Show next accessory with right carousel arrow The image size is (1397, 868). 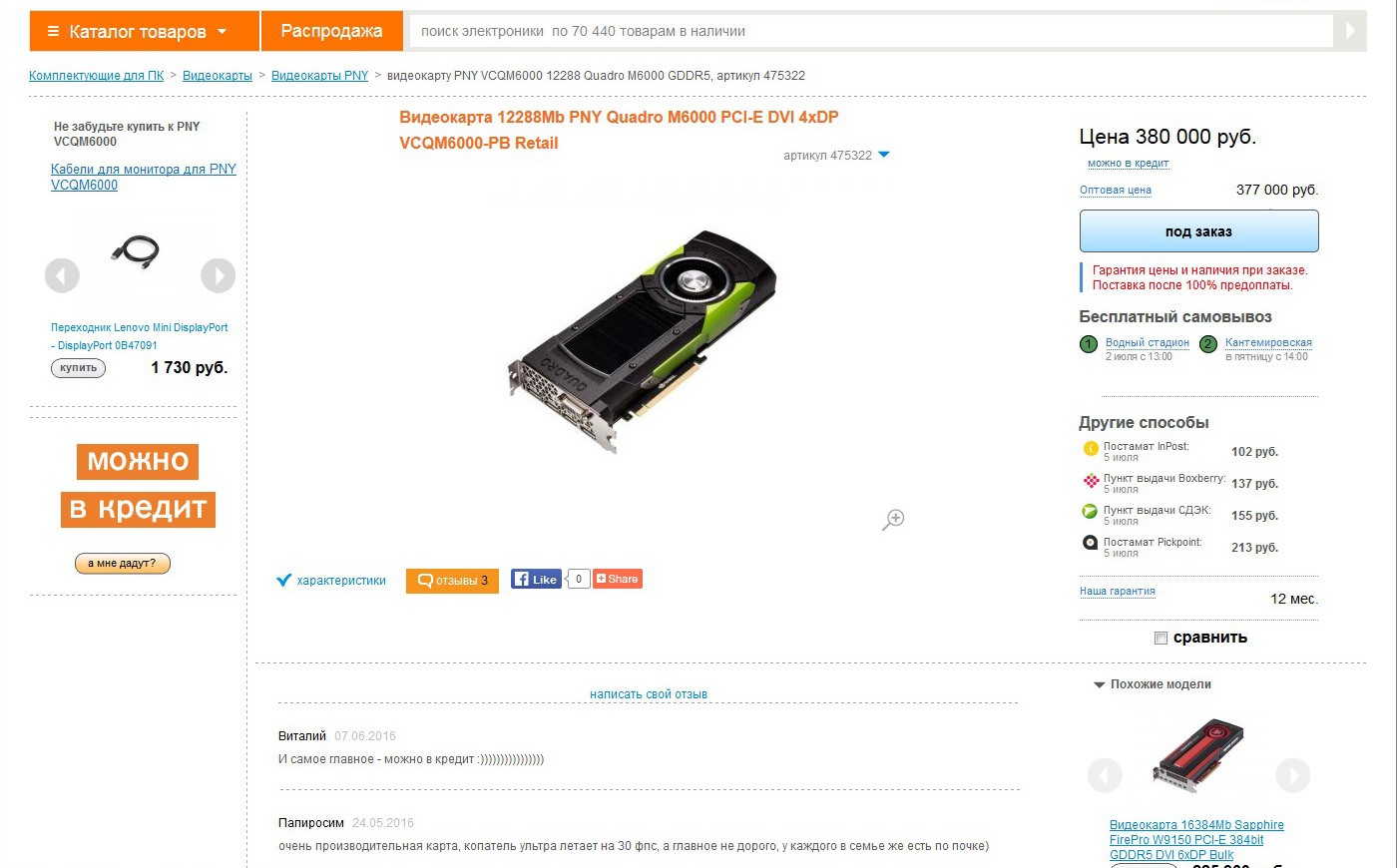click(x=218, y=275)
